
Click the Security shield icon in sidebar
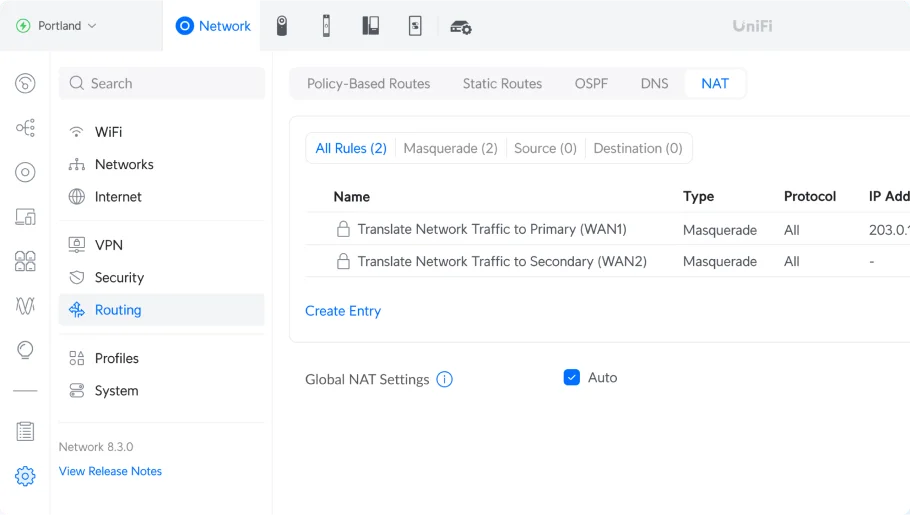[76, 278]
